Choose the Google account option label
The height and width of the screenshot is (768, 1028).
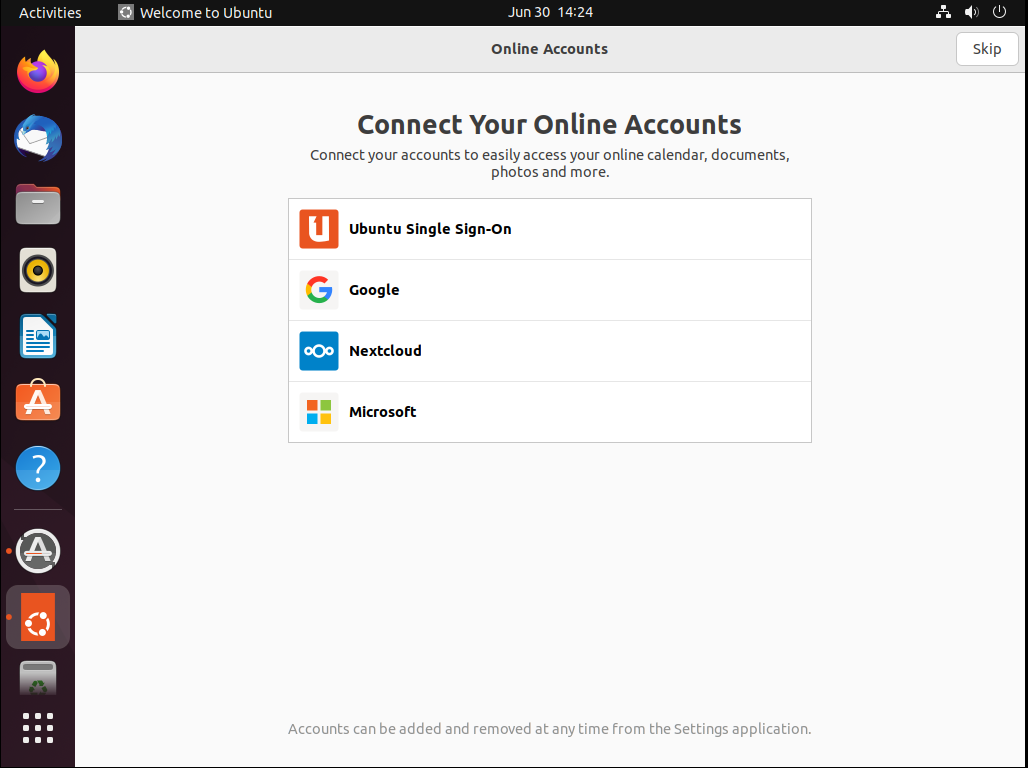[x=374, y=290]
